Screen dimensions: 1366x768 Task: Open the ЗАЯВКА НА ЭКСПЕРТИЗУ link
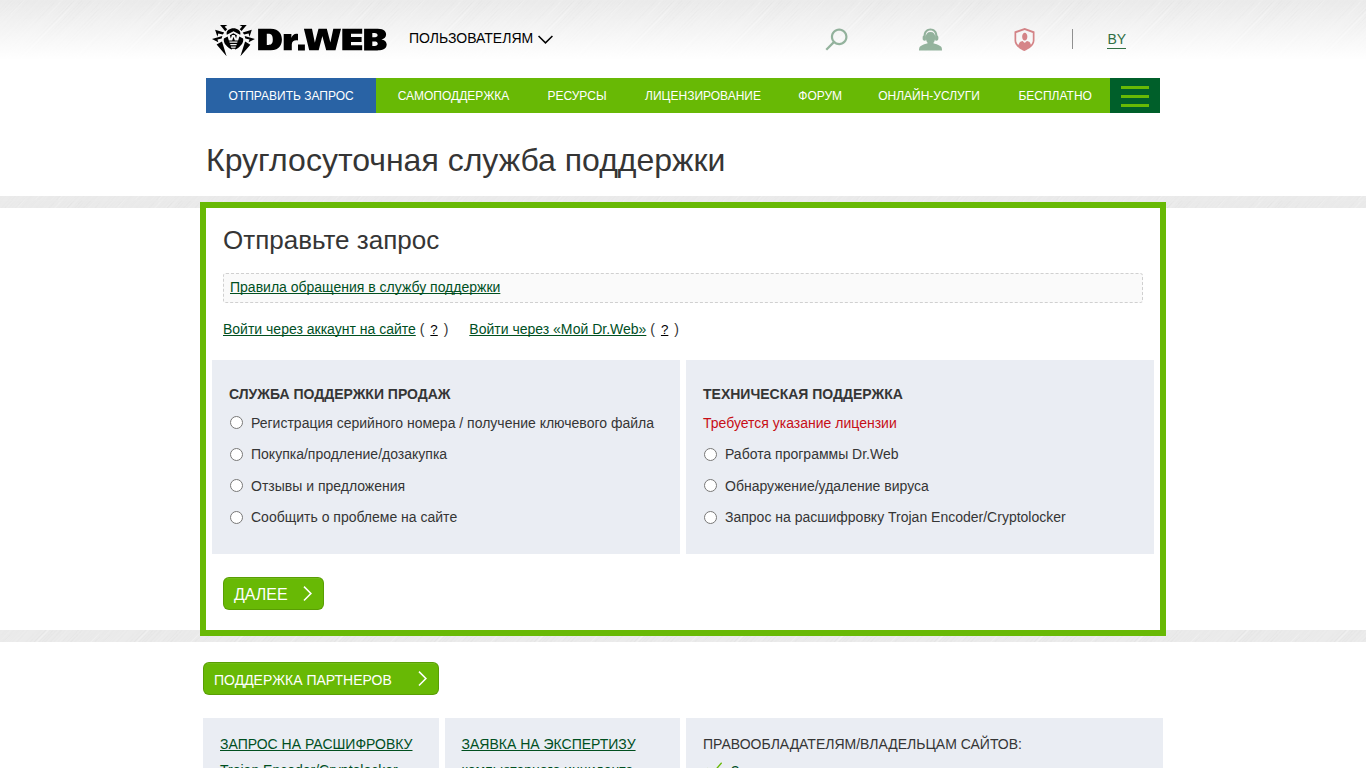(548, 744)
